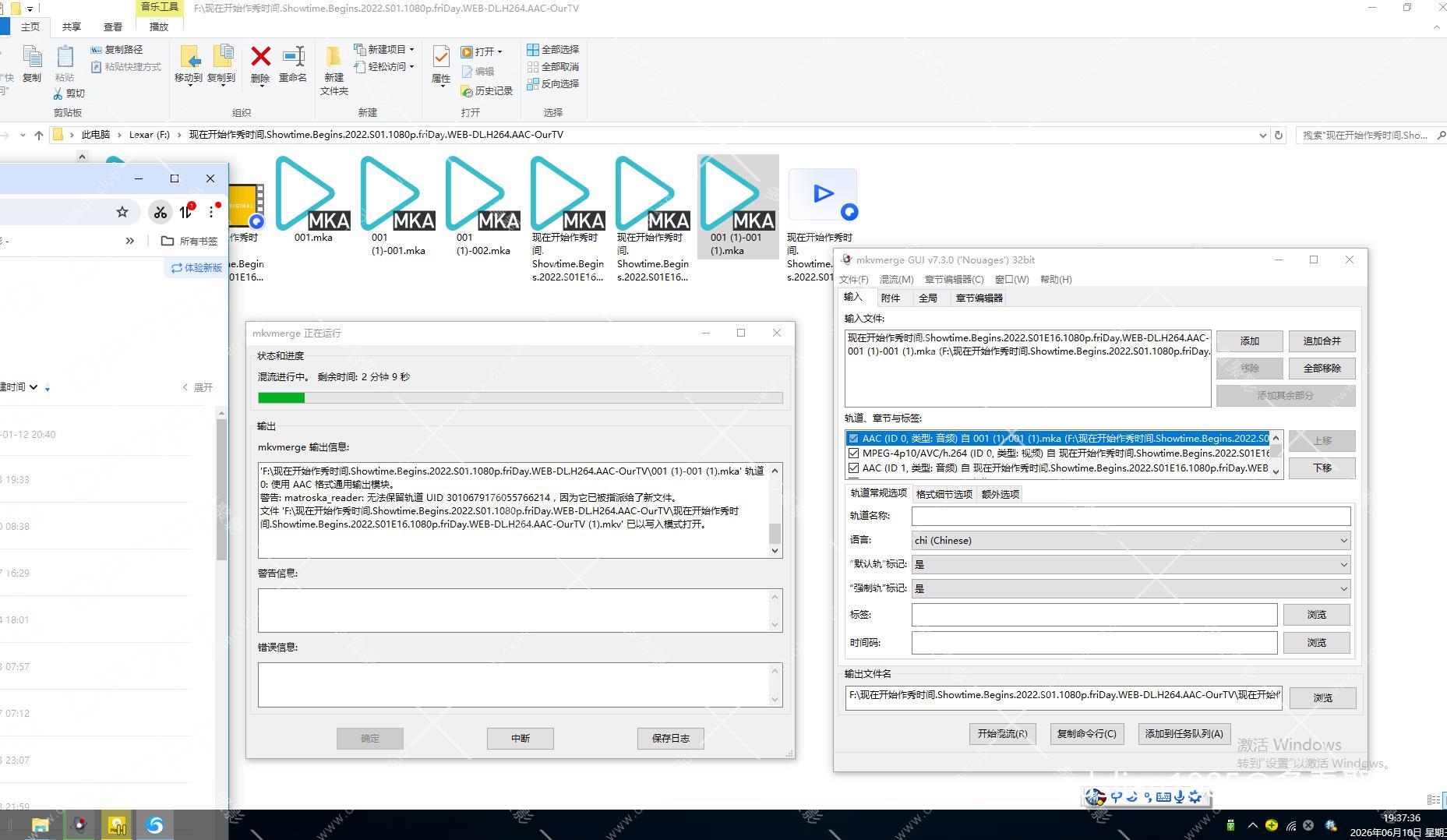Click History (历史记录) in ribbon
This screenshot has height=840, width=1447.
click(x=487, y=91)
